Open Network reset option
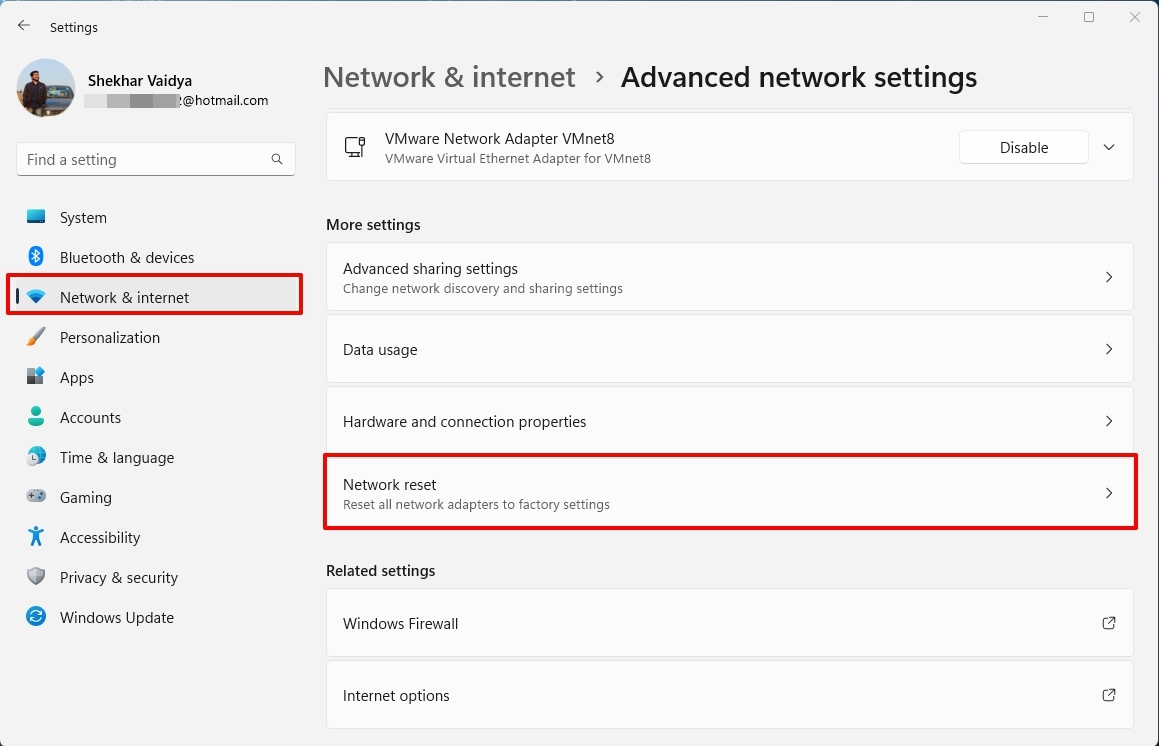The width and height of the screenshot is (1159, 746). pos(730,493)
